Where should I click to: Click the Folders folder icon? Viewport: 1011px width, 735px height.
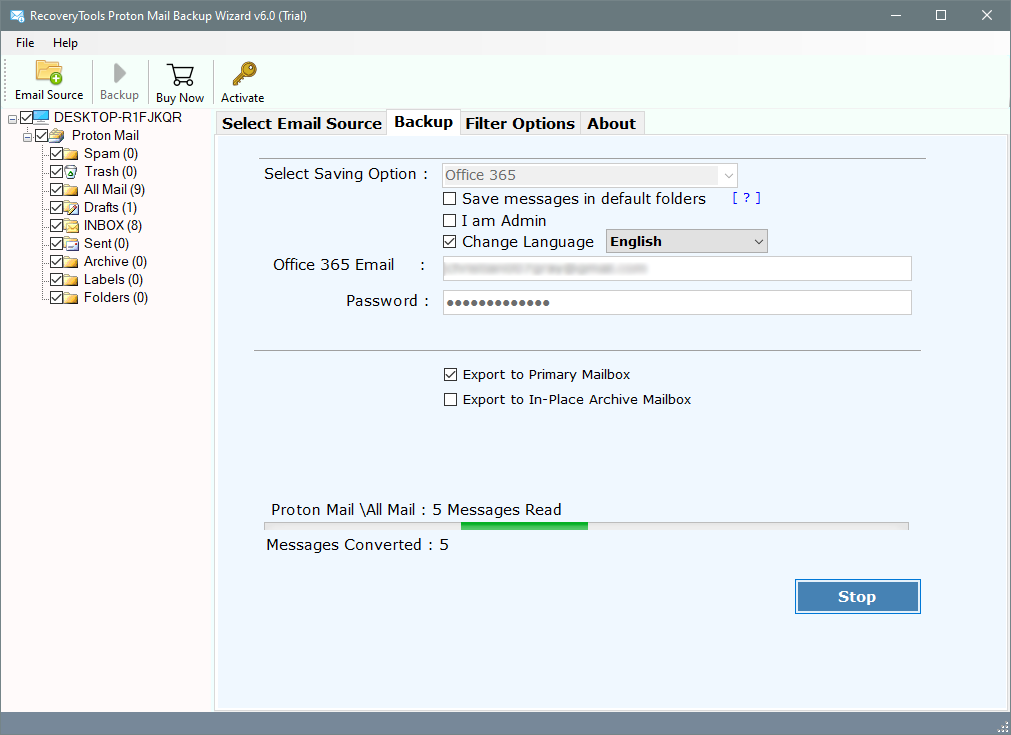[71, 298]
